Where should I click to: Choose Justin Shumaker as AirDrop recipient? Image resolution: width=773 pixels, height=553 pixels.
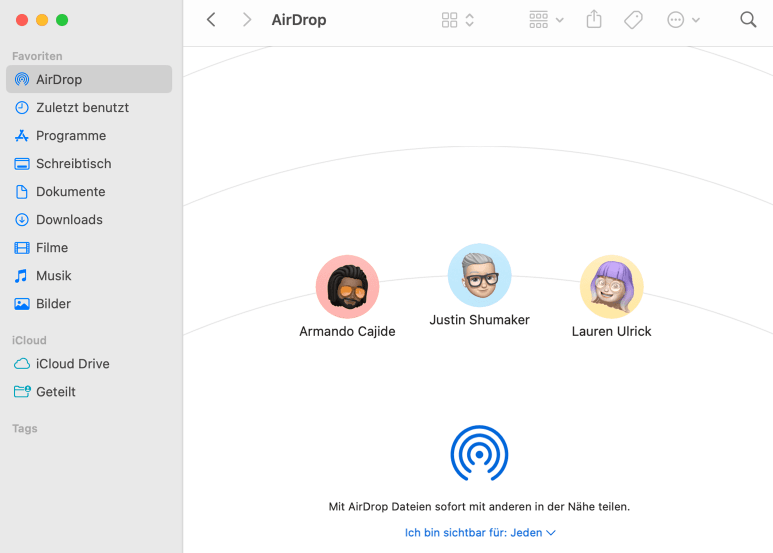tap(479, 276)
